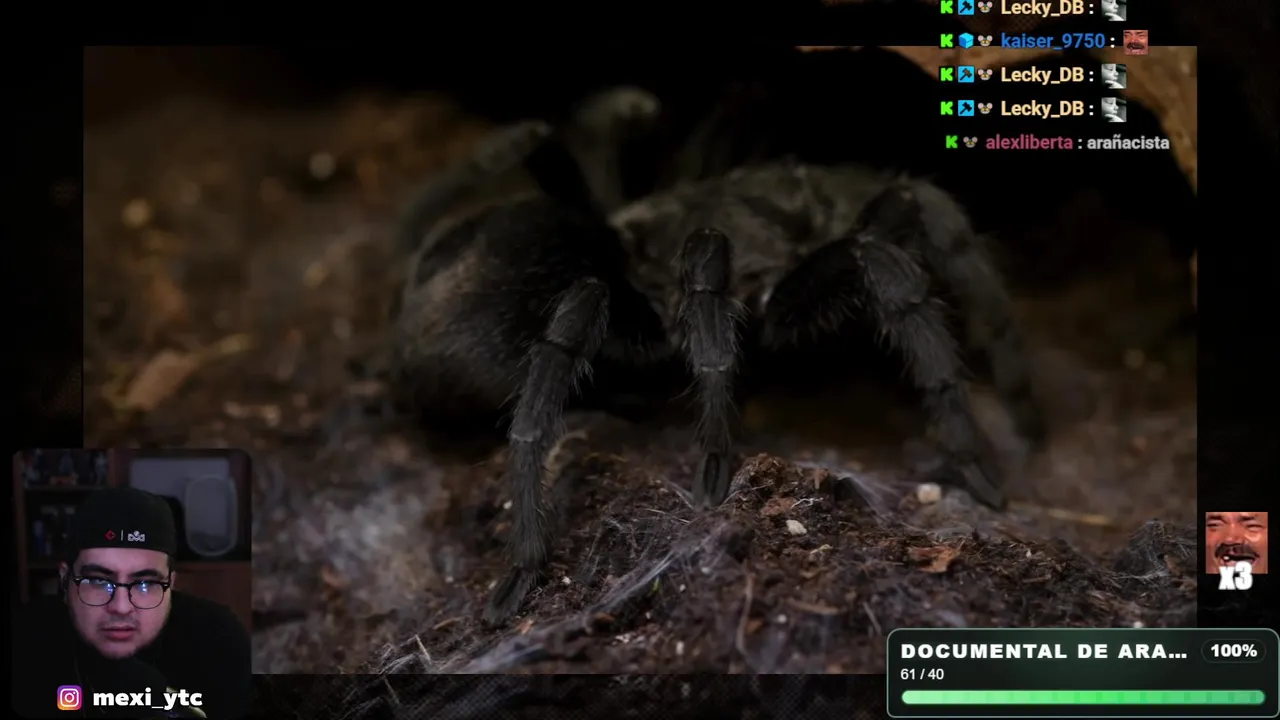Click the Instagram icon beside mexi_ytc
The height and width of the screenshot is (720, 1280).
pos(69,698)
